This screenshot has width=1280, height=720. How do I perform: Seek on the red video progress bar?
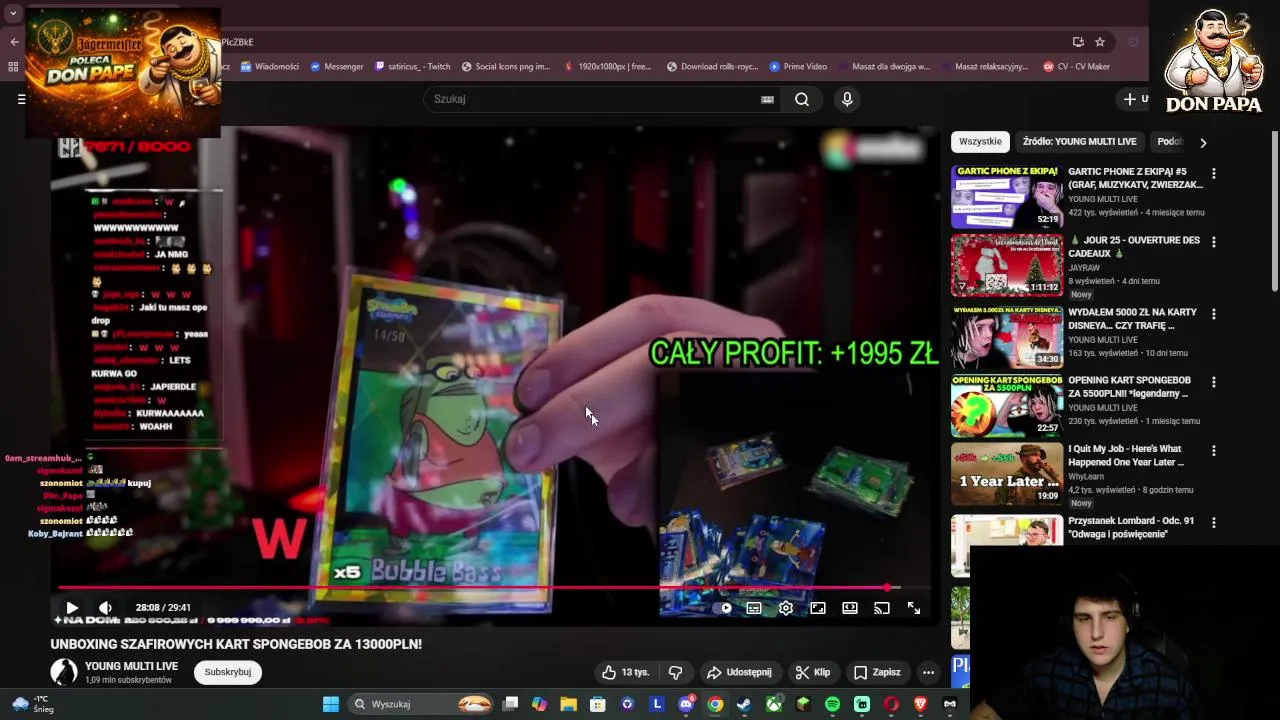click(494, 587)
